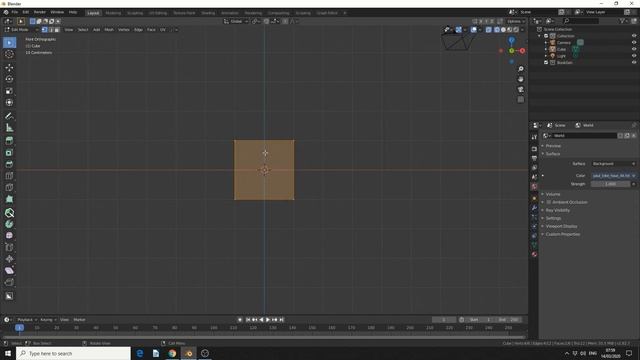This screenshot has height=360, width=640.
Task: Activate the Transform tool
Action: 9,102
